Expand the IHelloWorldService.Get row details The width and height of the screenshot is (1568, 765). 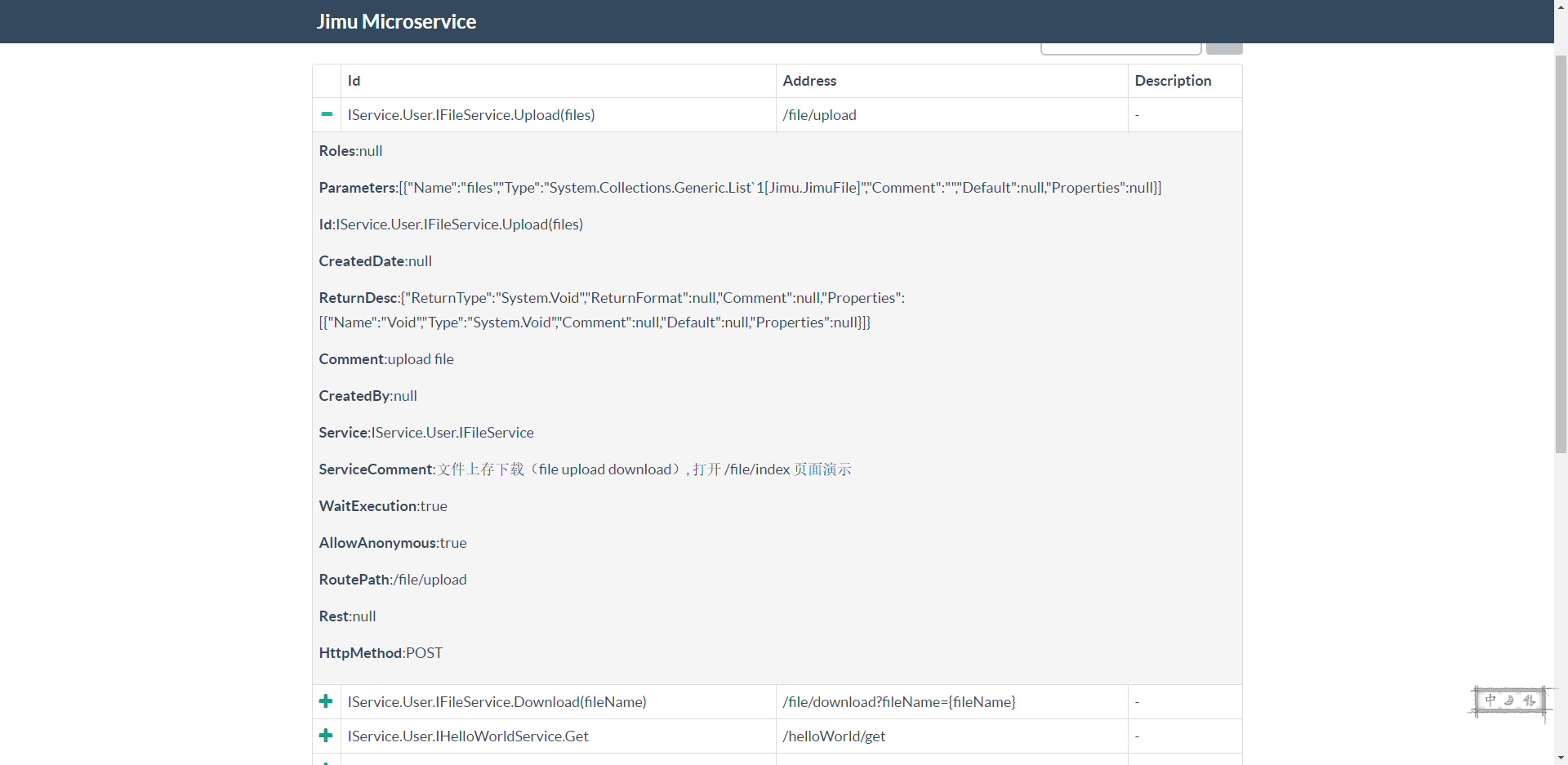pos(326,736)
